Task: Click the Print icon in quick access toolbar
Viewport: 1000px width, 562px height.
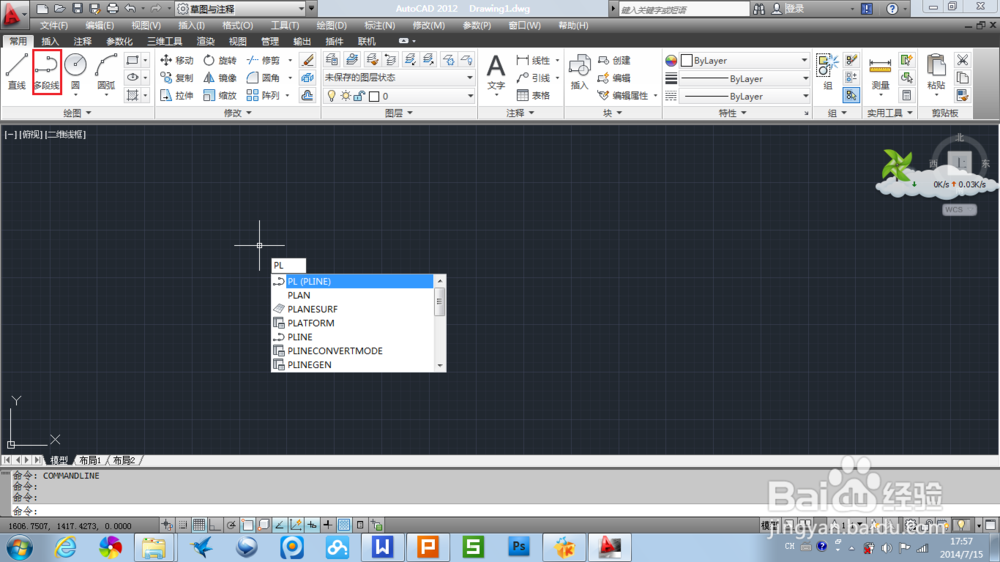Action: [x=112, y=8]
